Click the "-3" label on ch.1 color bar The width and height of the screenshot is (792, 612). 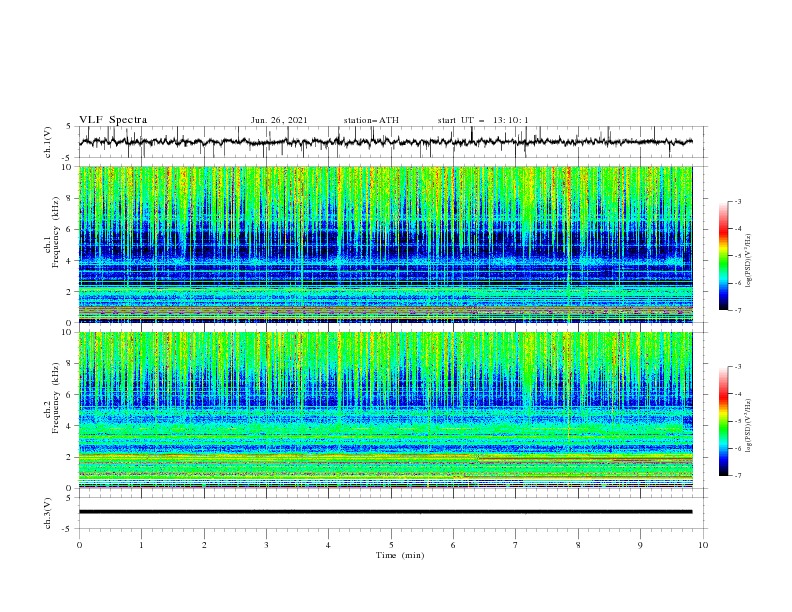737,201
